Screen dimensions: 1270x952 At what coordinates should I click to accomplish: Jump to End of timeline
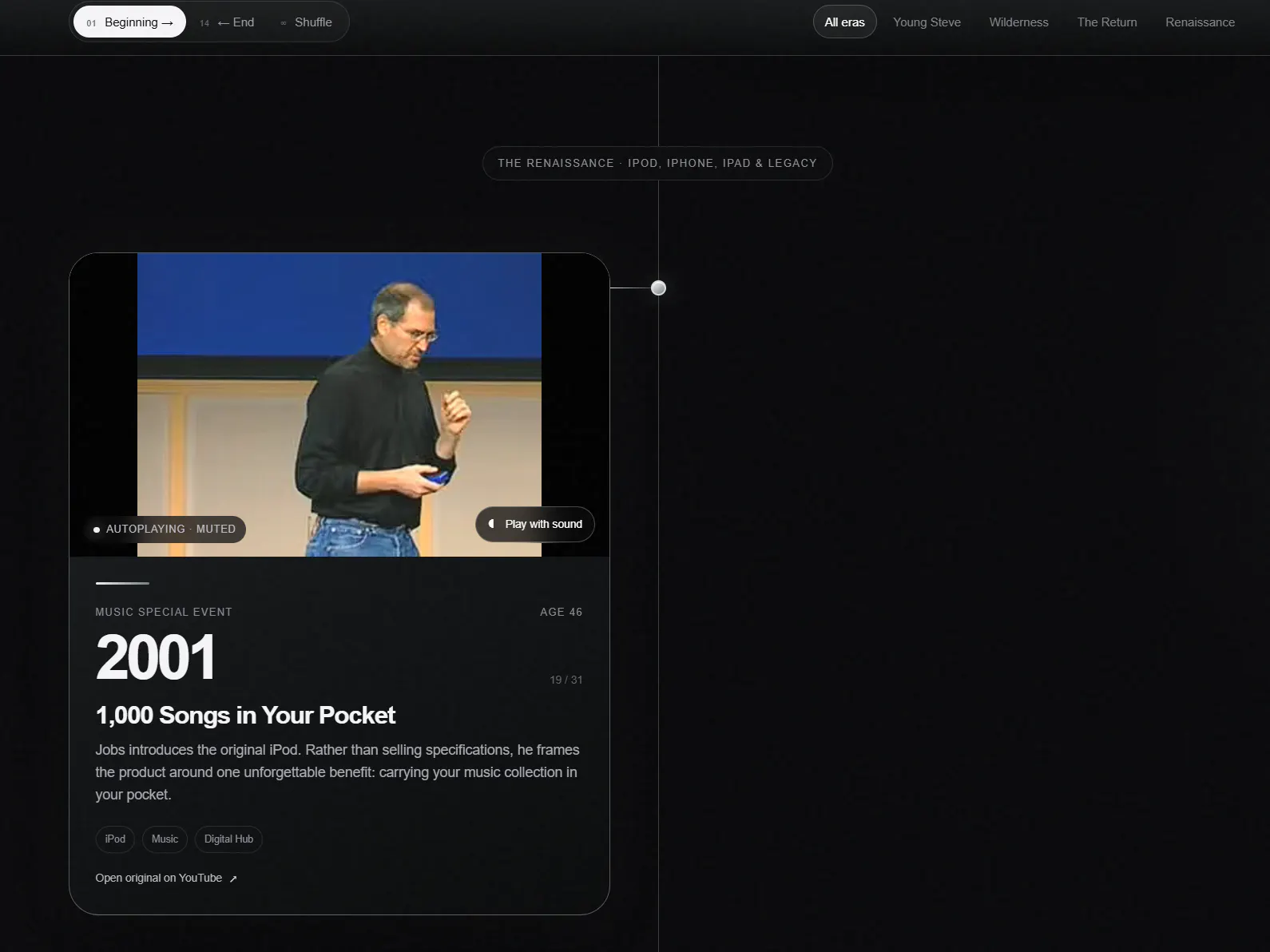pos(228,22)
